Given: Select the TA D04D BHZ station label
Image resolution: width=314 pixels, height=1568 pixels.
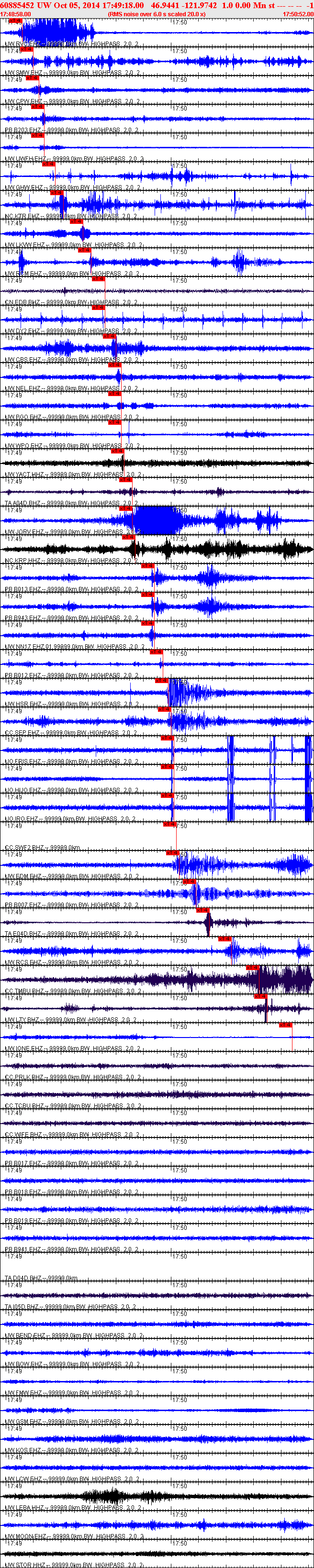Looking at the screenshot, I should click(41, 1278).
